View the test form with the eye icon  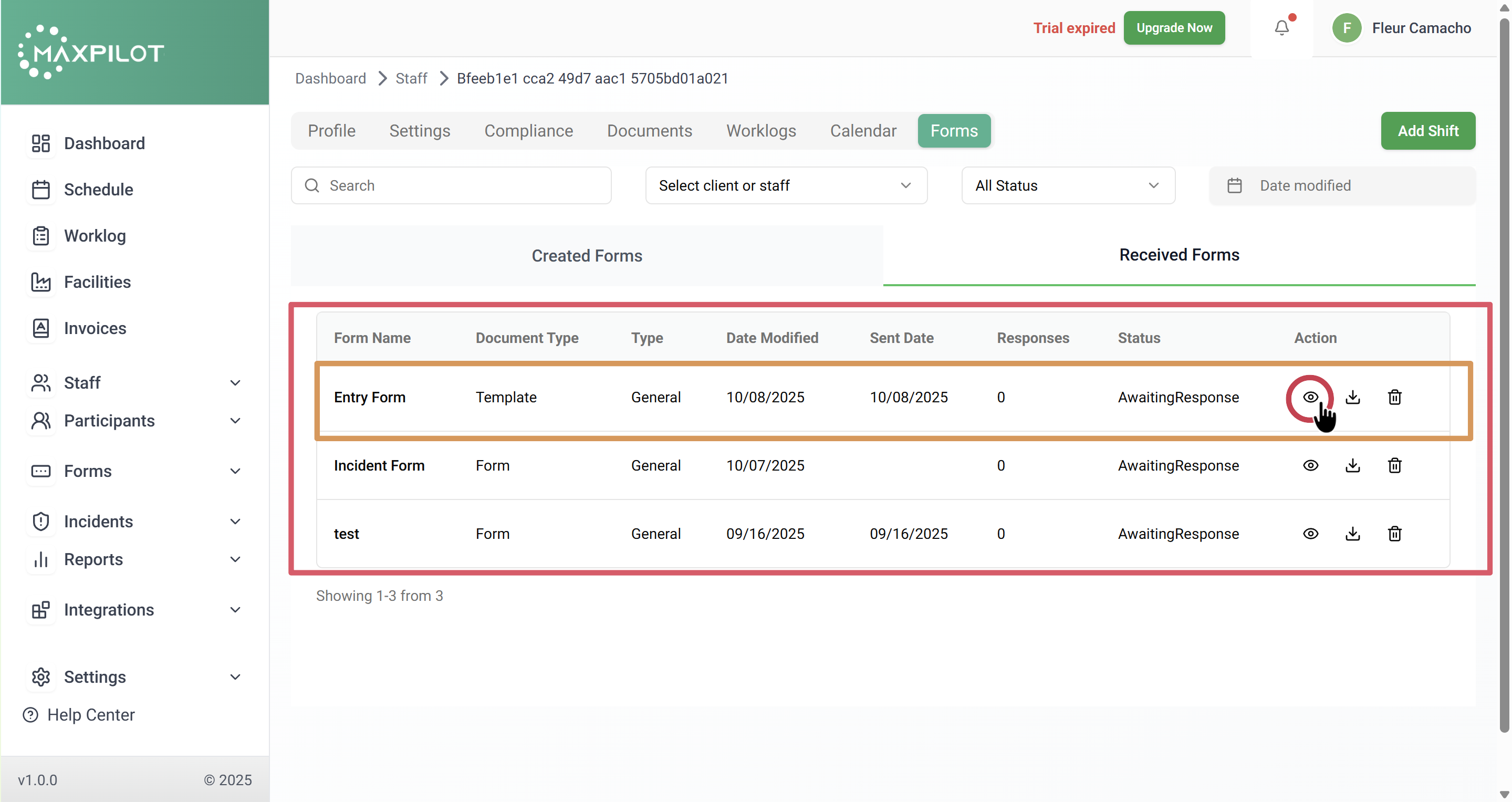tap(1310, 534)
